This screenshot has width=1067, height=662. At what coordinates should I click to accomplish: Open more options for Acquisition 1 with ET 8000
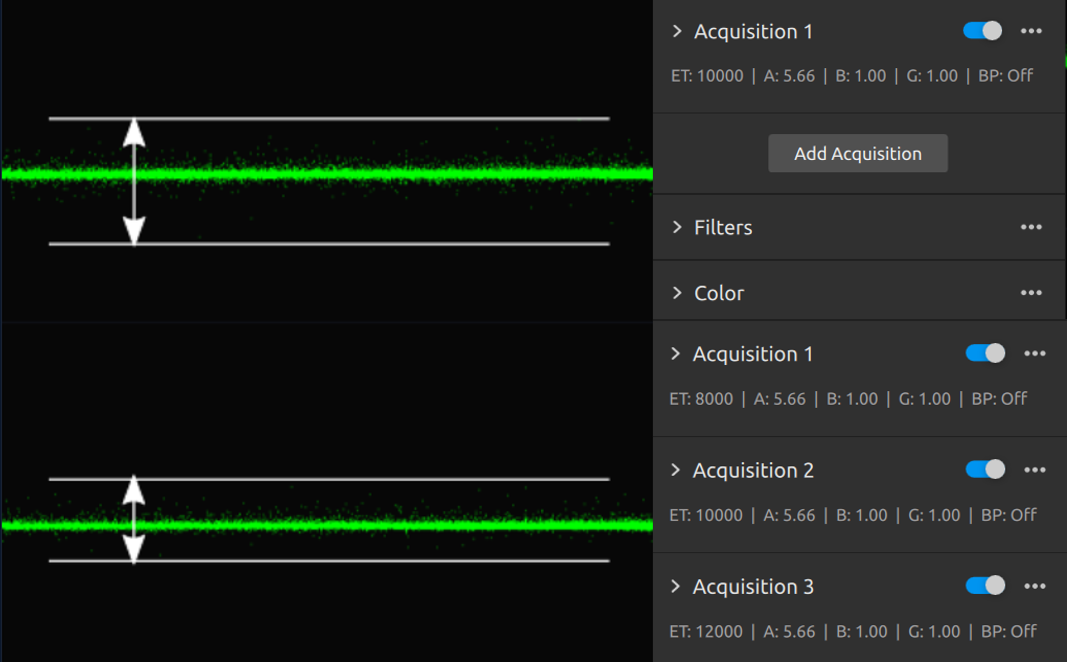(x=1034, y=353)
